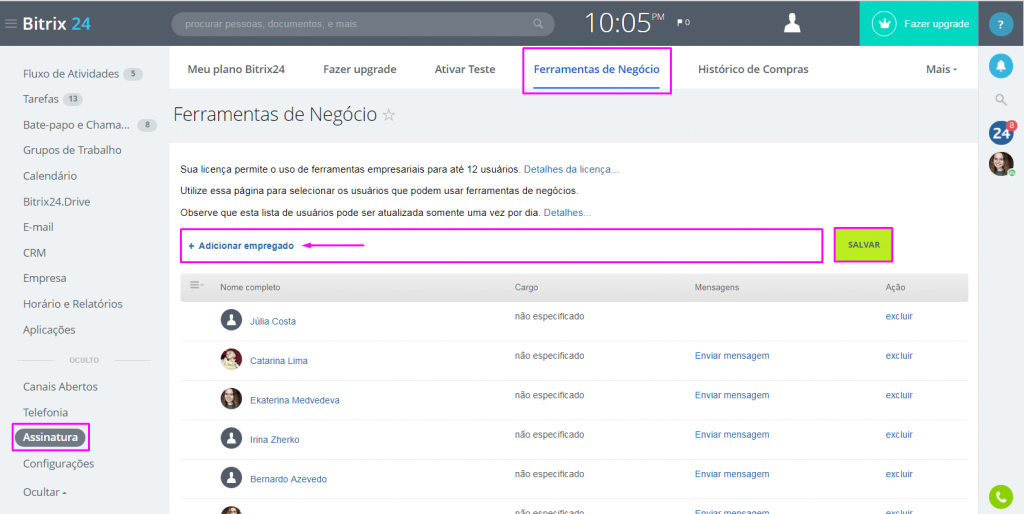Click the SALVAR button
Image resolution: width=1024 pixels, height=514 pixels.
(863, 245)
